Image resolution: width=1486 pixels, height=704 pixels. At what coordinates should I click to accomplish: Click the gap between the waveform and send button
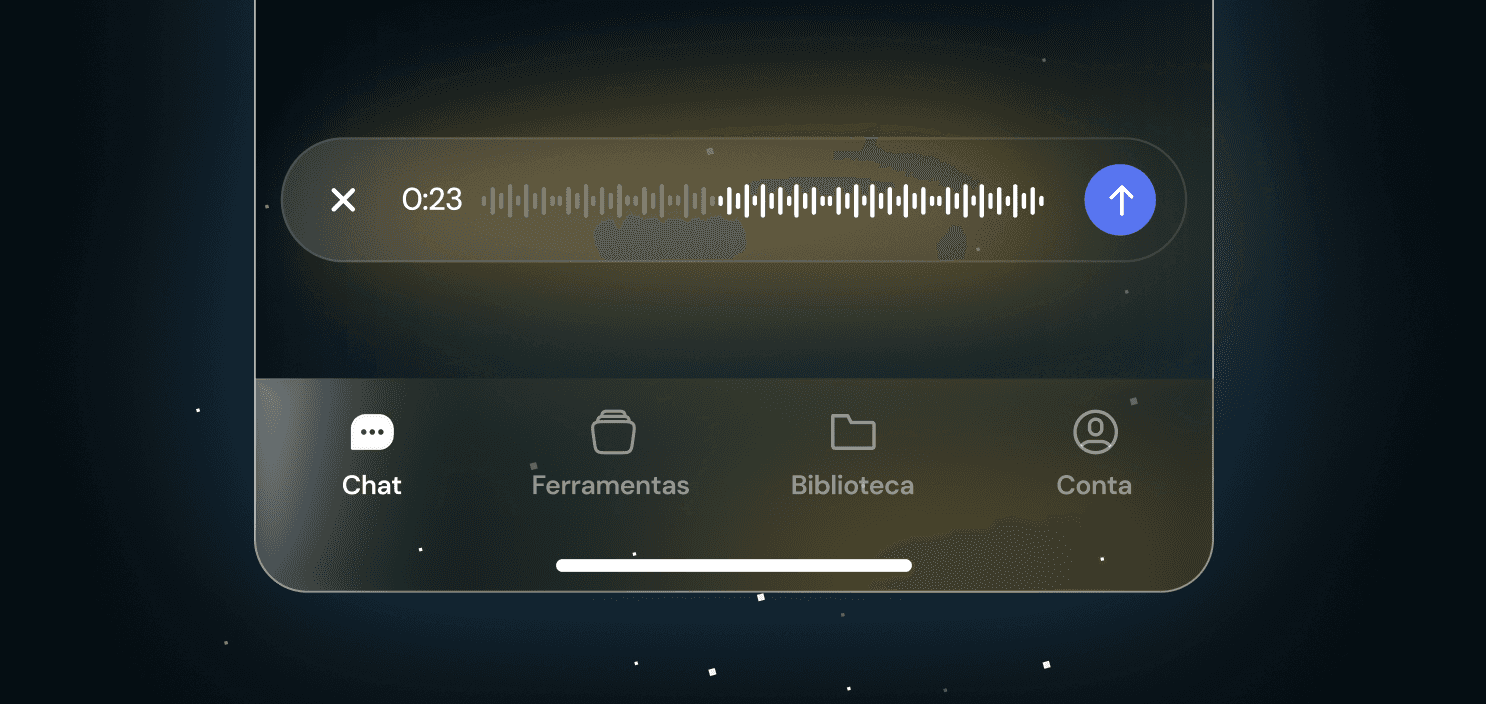coord(1065,200)
